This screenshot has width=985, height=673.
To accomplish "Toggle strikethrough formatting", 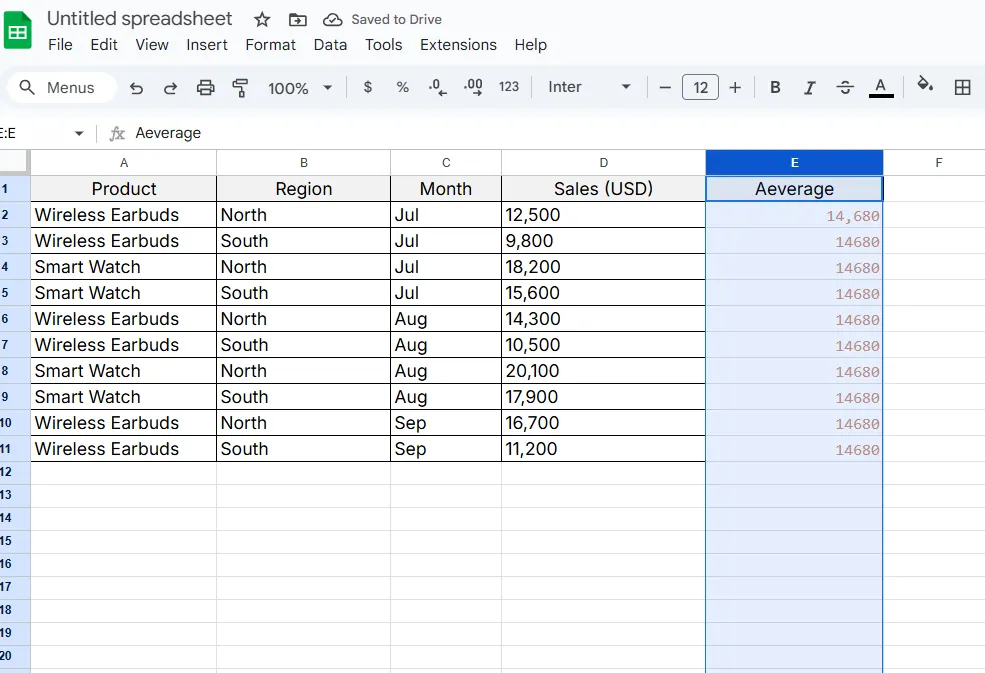I will pos(845,87).
